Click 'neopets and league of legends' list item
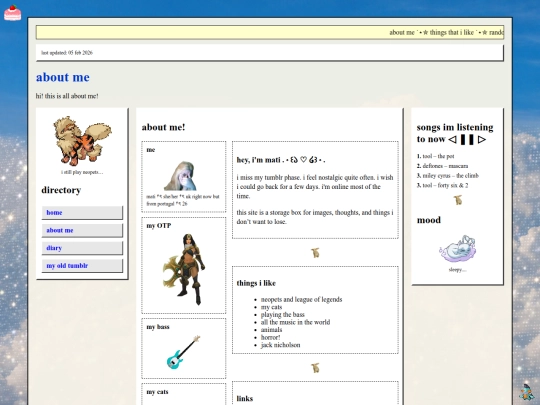This screenshot has width=540, height=405. [x=301, y=299]
